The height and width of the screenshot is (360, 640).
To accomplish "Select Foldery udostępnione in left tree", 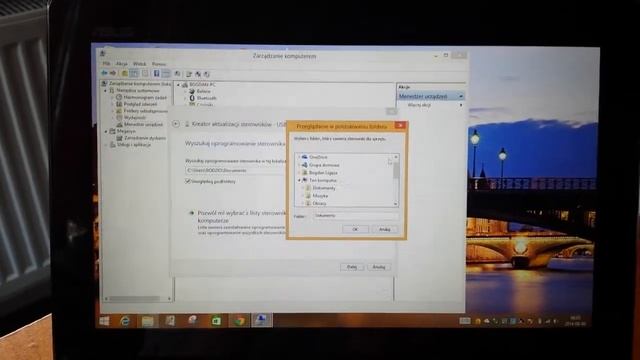I will click(x=145, y=111).
